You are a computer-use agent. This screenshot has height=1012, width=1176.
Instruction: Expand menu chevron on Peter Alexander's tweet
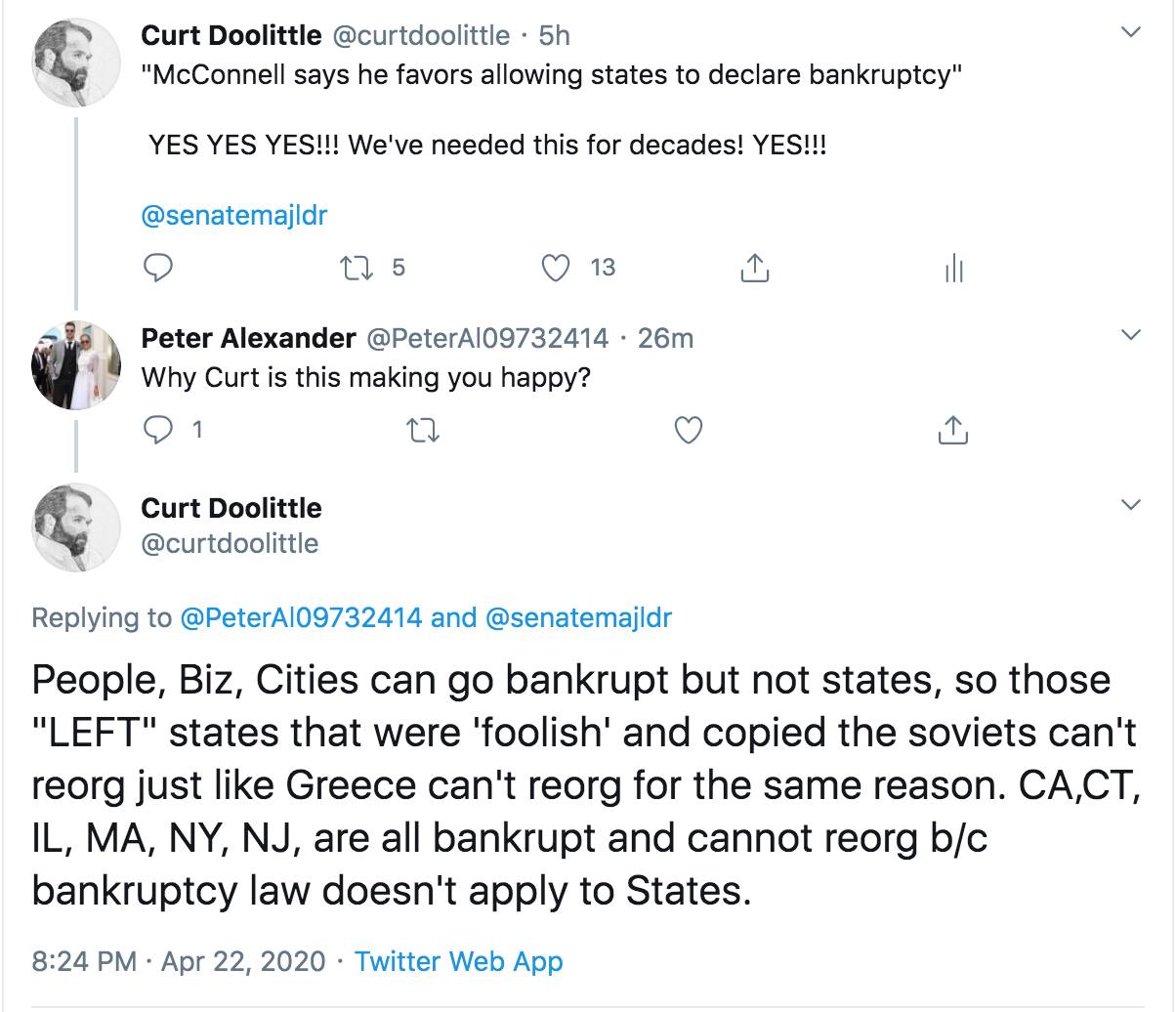(1130, 335)
